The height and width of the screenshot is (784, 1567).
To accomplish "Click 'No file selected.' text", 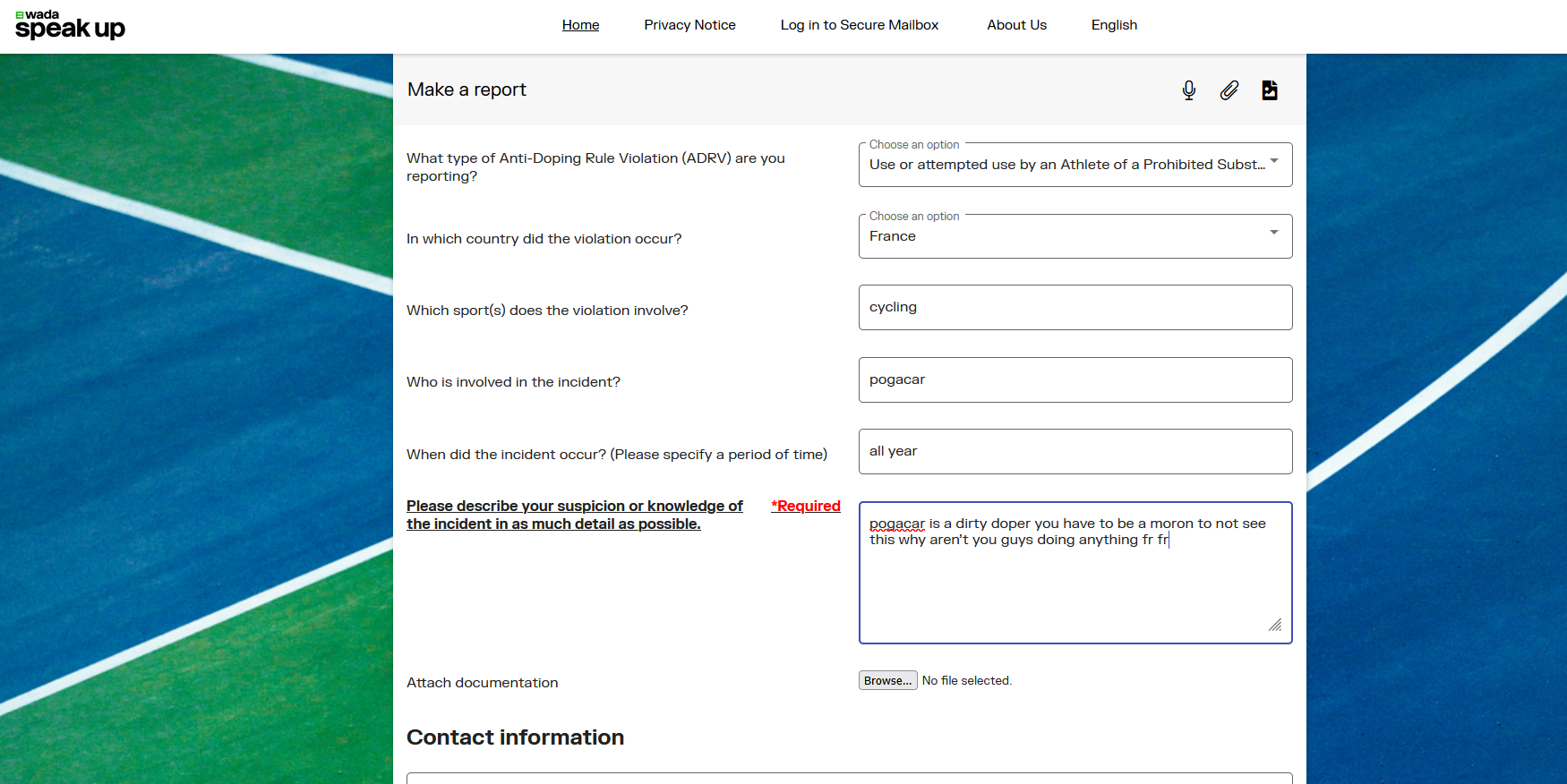I will 967,680.
